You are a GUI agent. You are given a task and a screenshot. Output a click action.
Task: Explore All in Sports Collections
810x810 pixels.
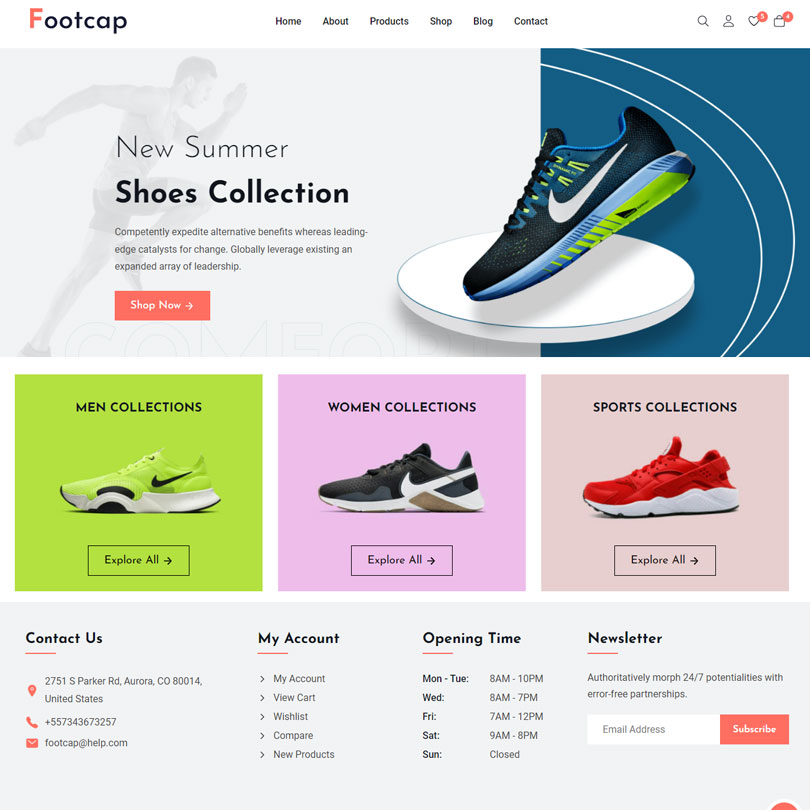click(665, 560)
